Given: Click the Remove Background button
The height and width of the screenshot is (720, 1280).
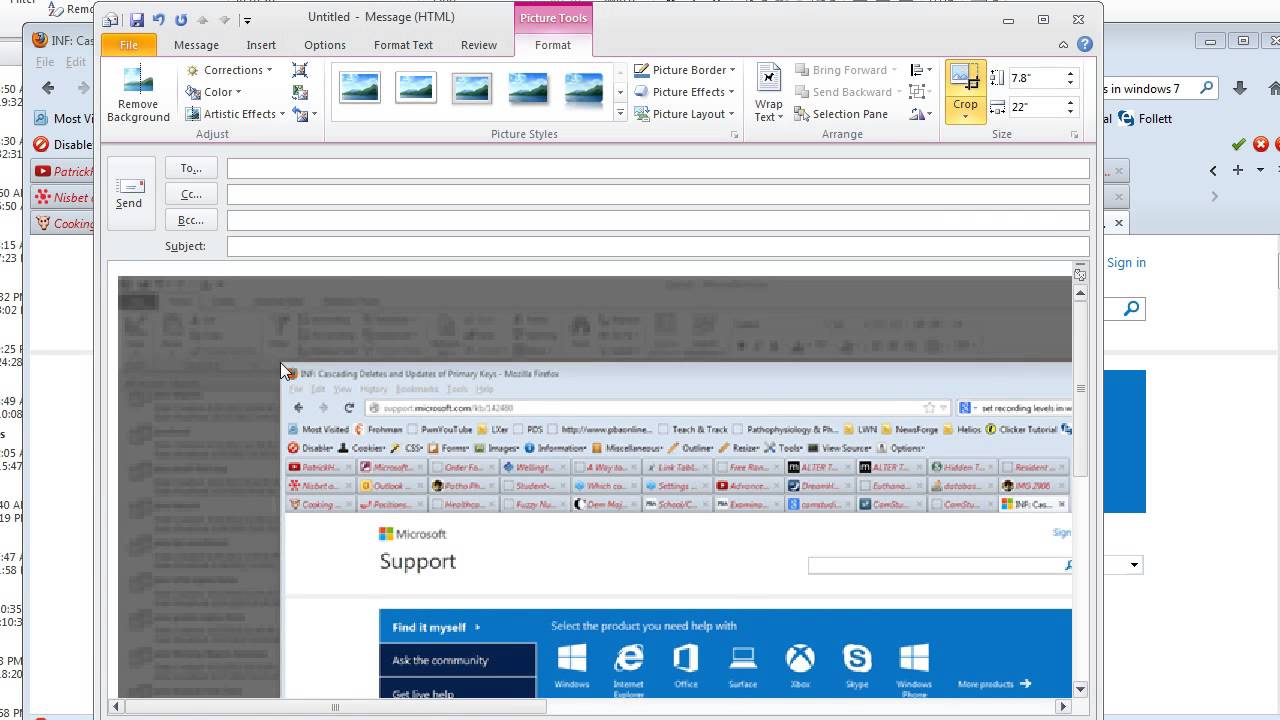Looking at the screenshot, I should click(138, 94).
